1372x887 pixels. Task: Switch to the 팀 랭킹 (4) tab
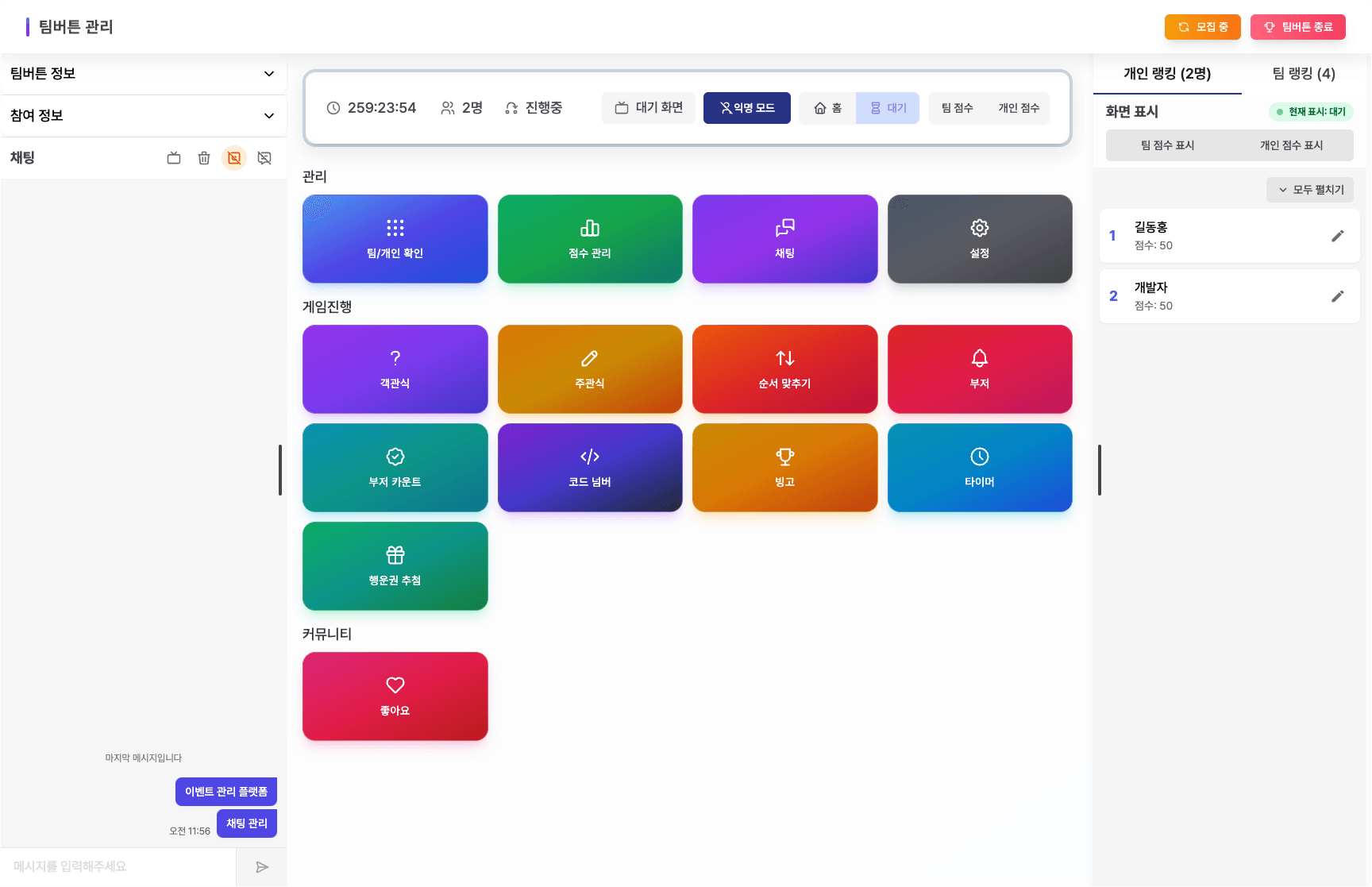(x=1303, y=74)
